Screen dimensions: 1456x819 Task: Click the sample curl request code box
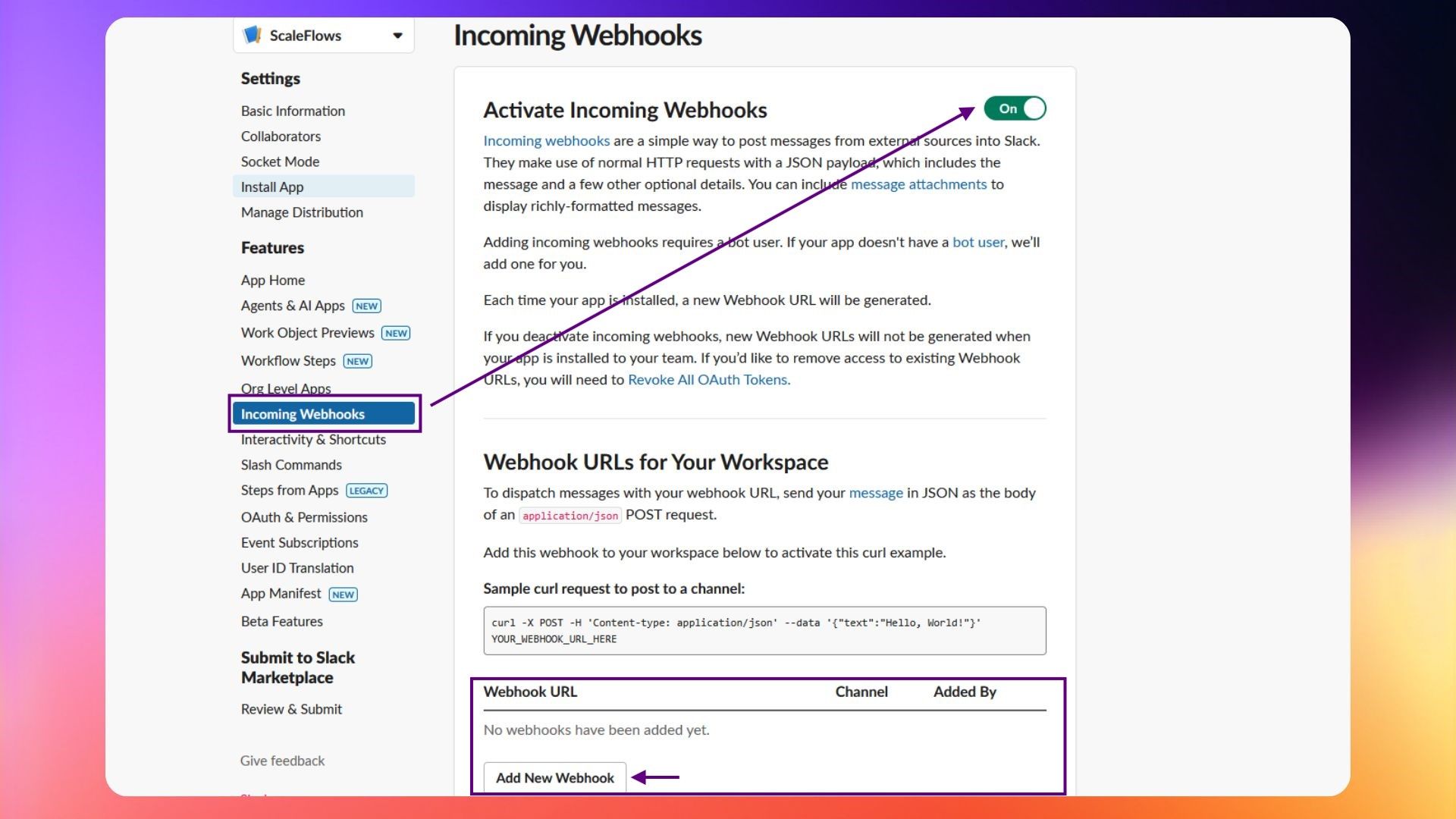tap(764, 631)
